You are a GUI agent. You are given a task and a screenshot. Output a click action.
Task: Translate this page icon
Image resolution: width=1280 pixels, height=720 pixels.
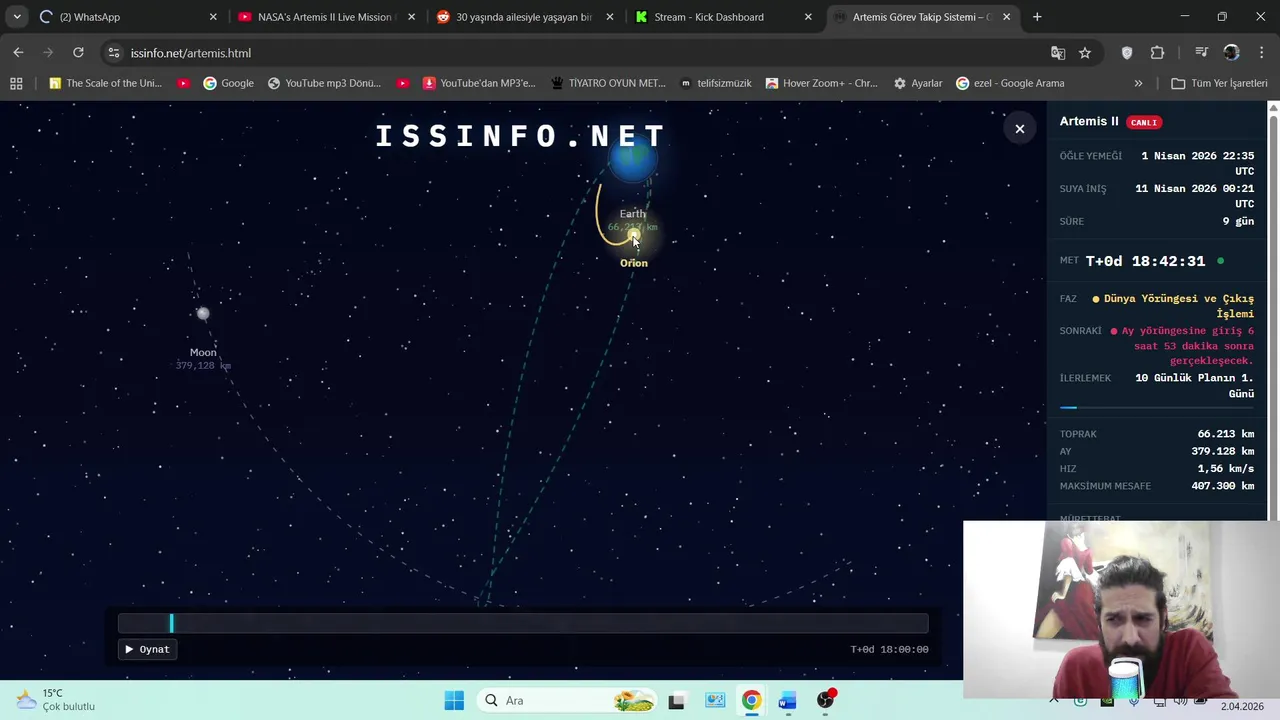point(1058,53)
